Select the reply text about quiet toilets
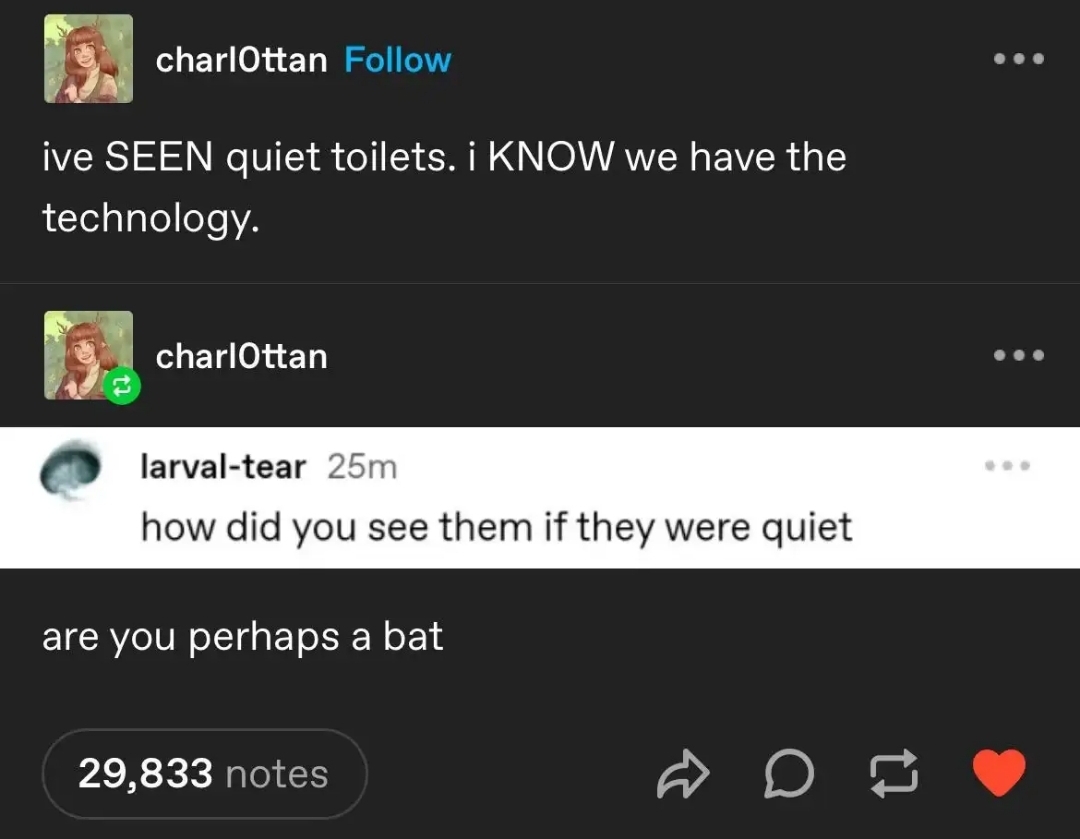The image size is (1080, 839). [497, 528]
